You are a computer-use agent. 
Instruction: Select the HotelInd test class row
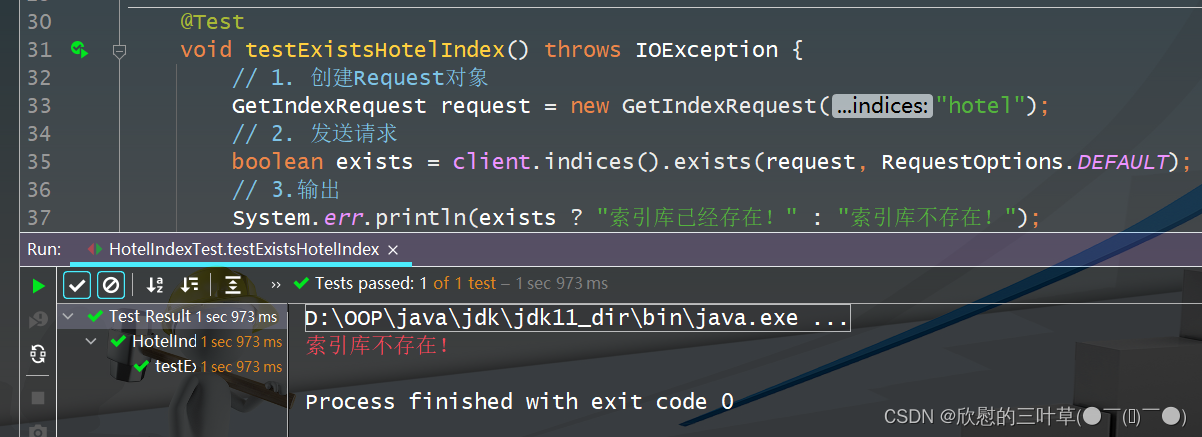[170, 341]
